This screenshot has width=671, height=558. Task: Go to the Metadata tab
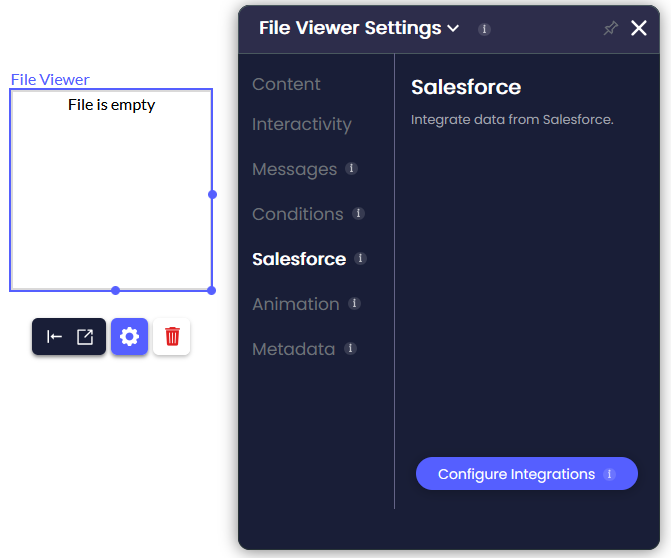click(x=294, y=349)
